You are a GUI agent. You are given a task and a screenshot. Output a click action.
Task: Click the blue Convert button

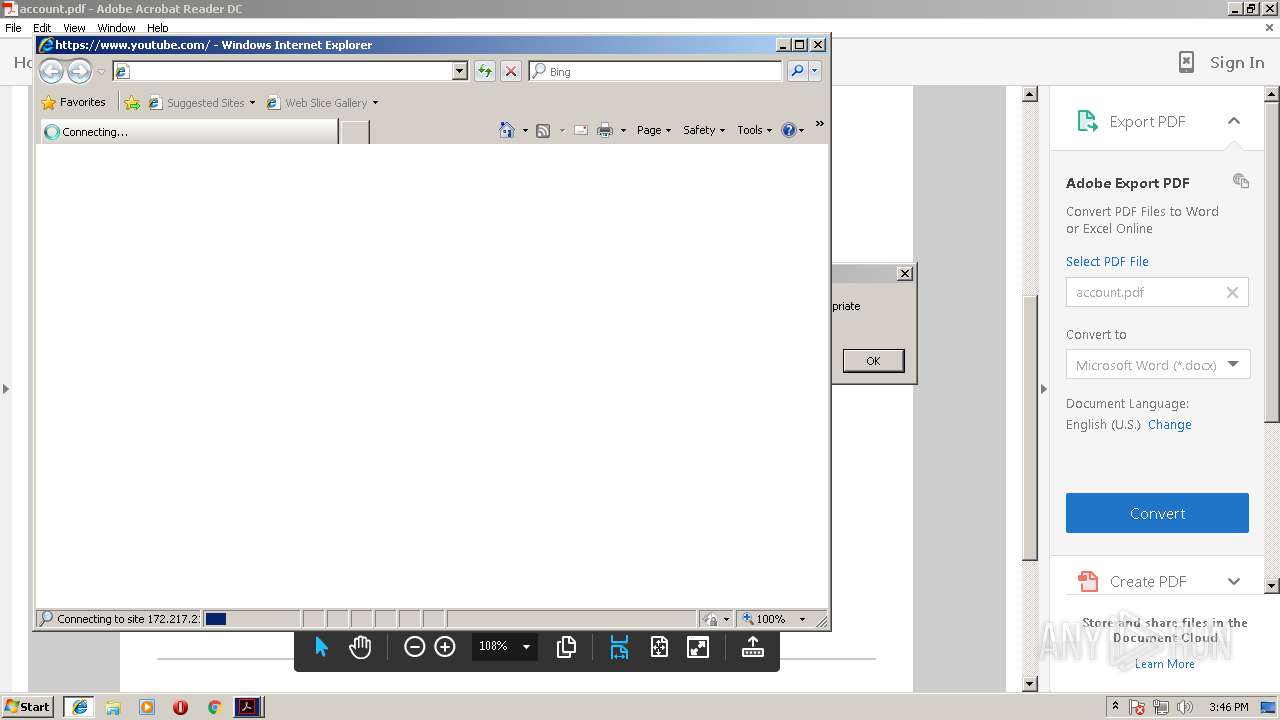pyautogui.click(x=1157, y=513)
